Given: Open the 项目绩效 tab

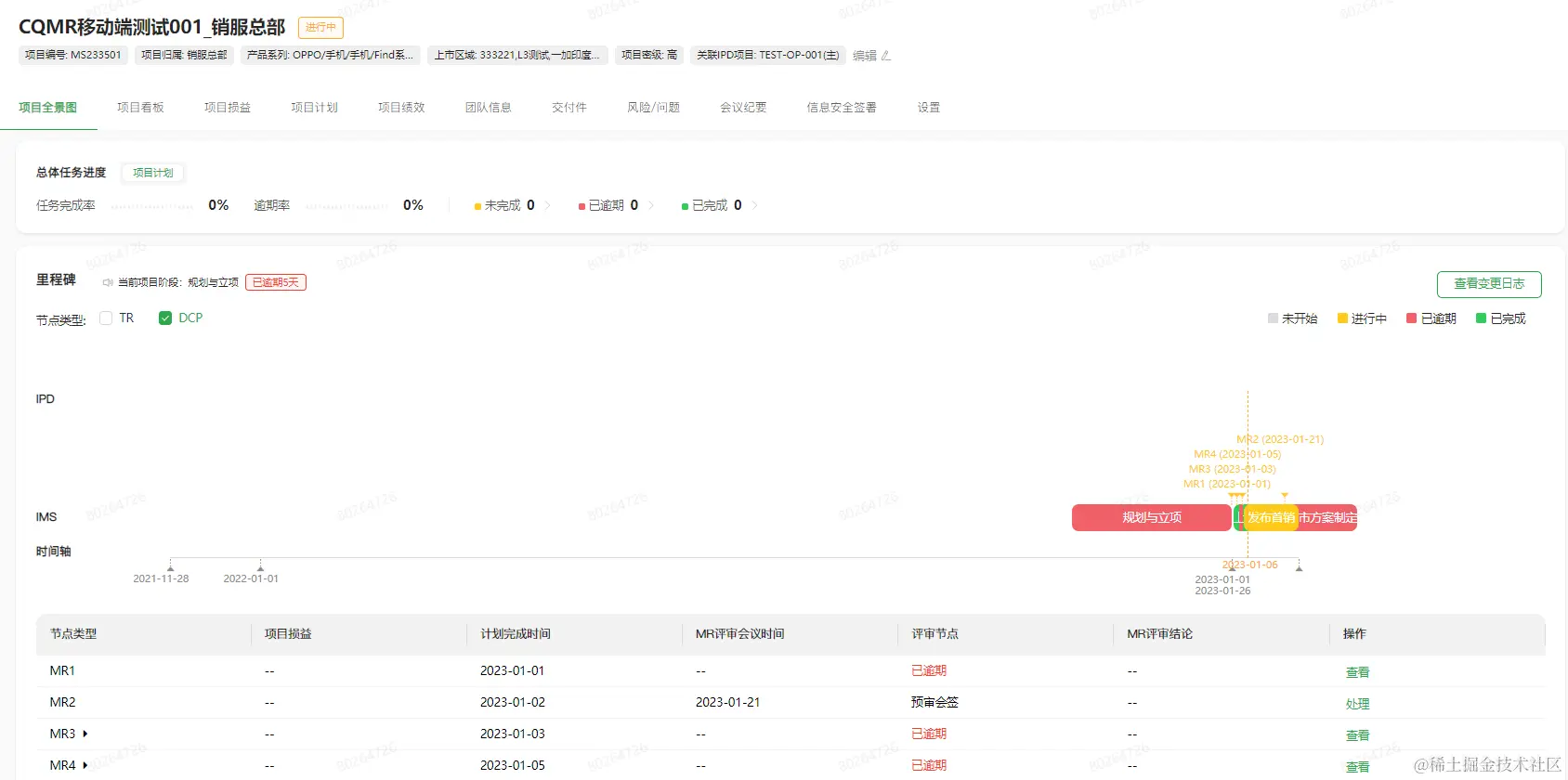Looking at the screenshot, I should tap(401, 108).
